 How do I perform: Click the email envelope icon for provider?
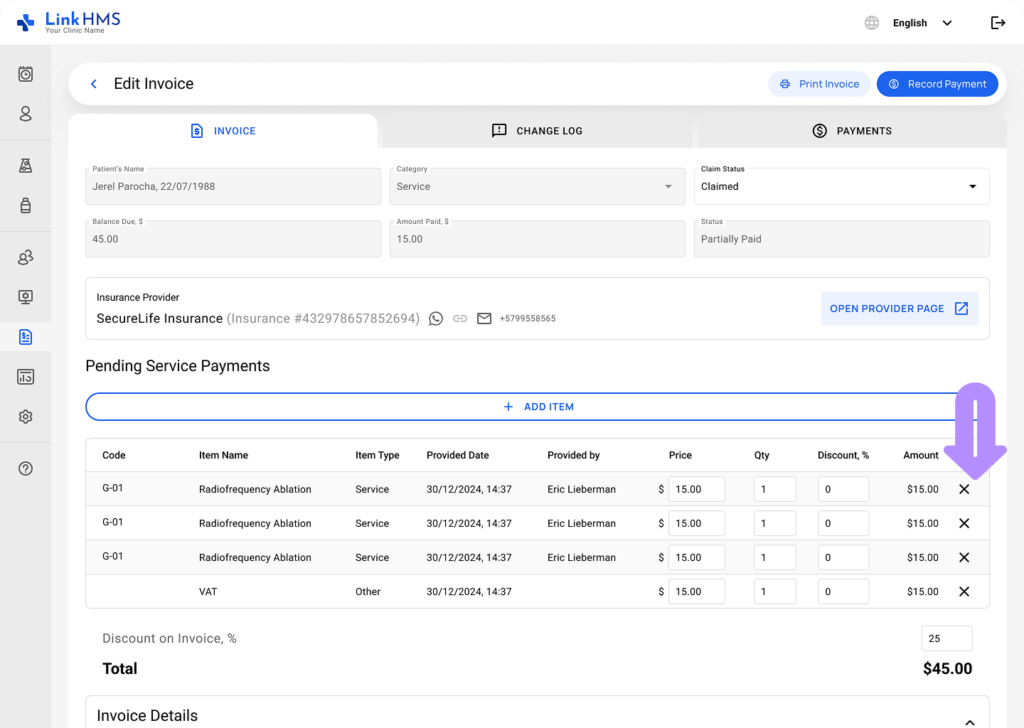tap(484, 319)
